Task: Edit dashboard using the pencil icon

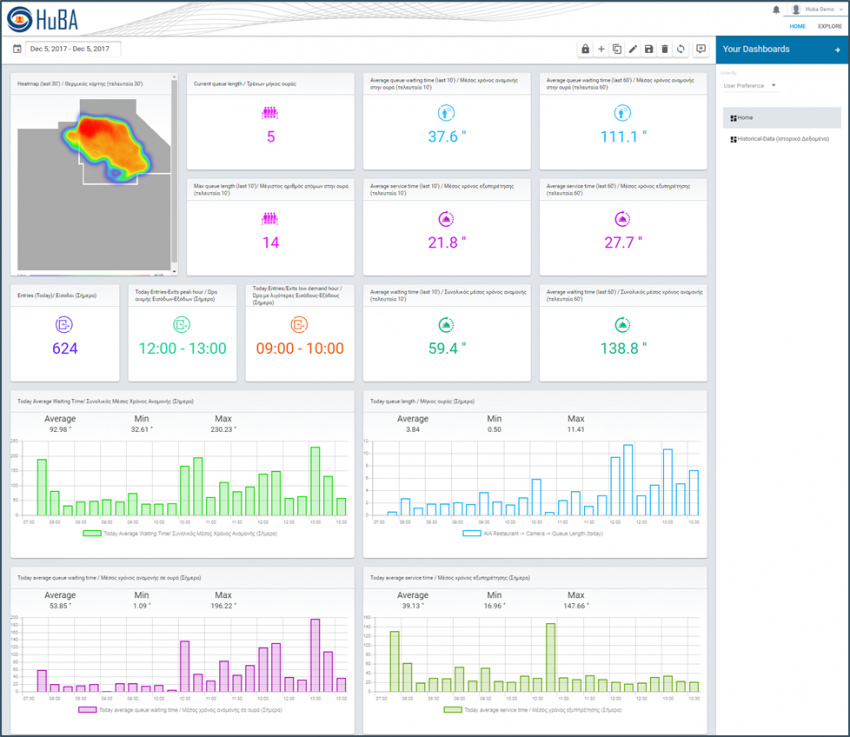Action: point(633,49)
